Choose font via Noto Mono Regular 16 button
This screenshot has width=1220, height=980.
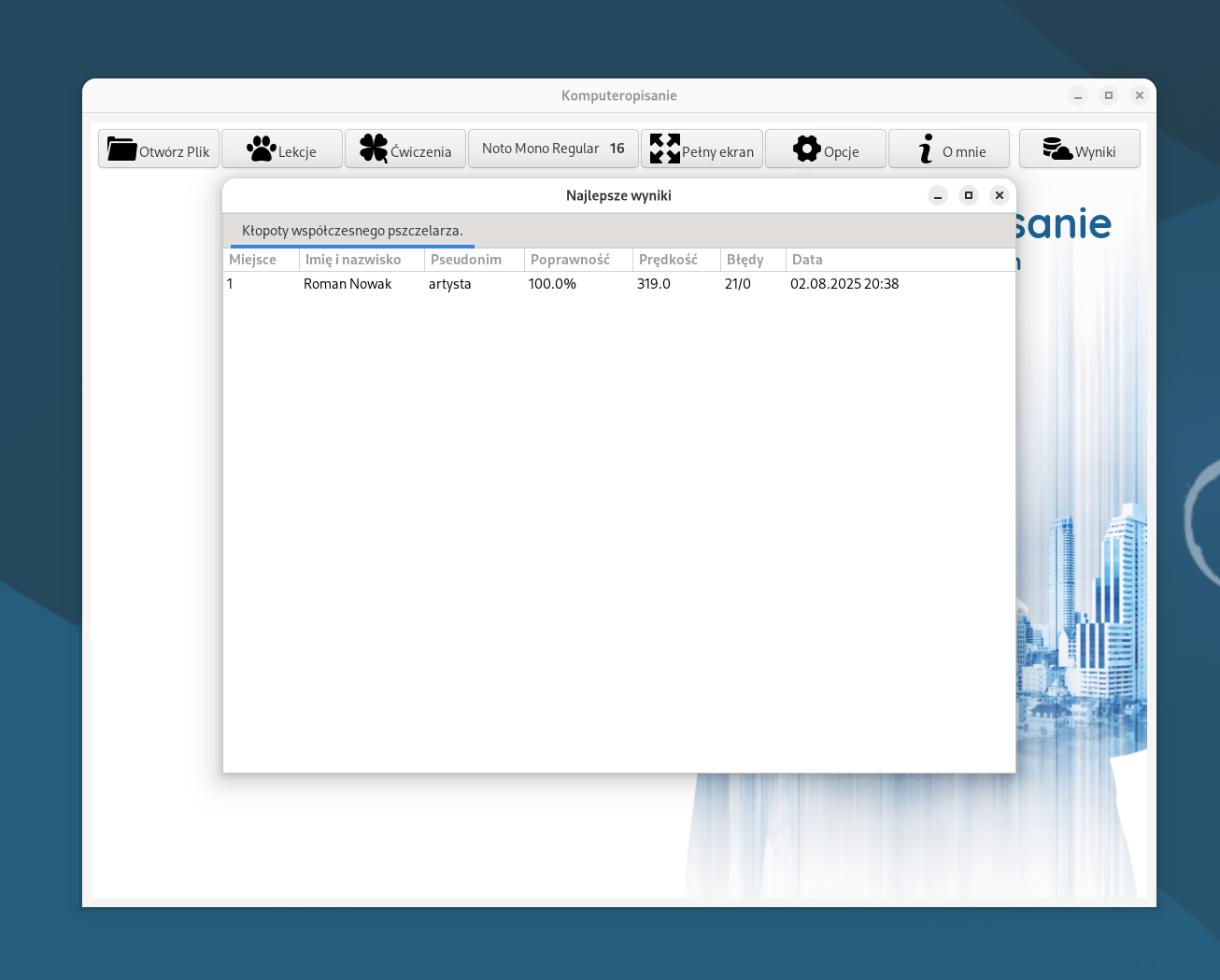click(553, 149)
